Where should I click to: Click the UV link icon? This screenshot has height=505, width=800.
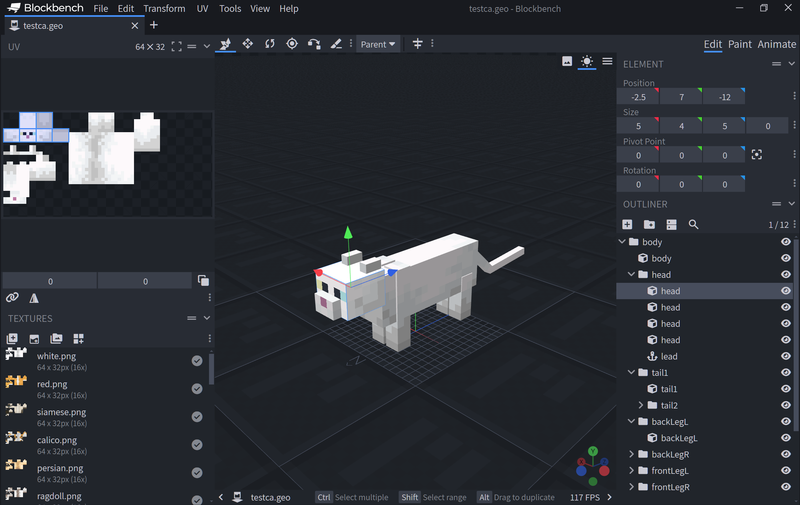coord(12,297)
